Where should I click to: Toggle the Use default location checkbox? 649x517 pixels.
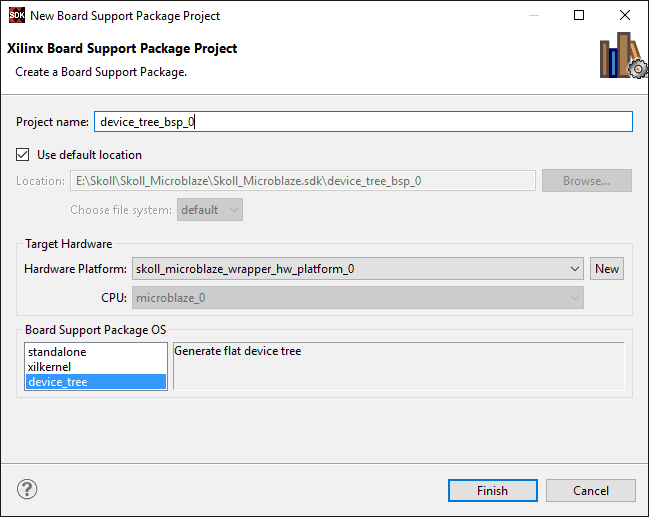23,155
